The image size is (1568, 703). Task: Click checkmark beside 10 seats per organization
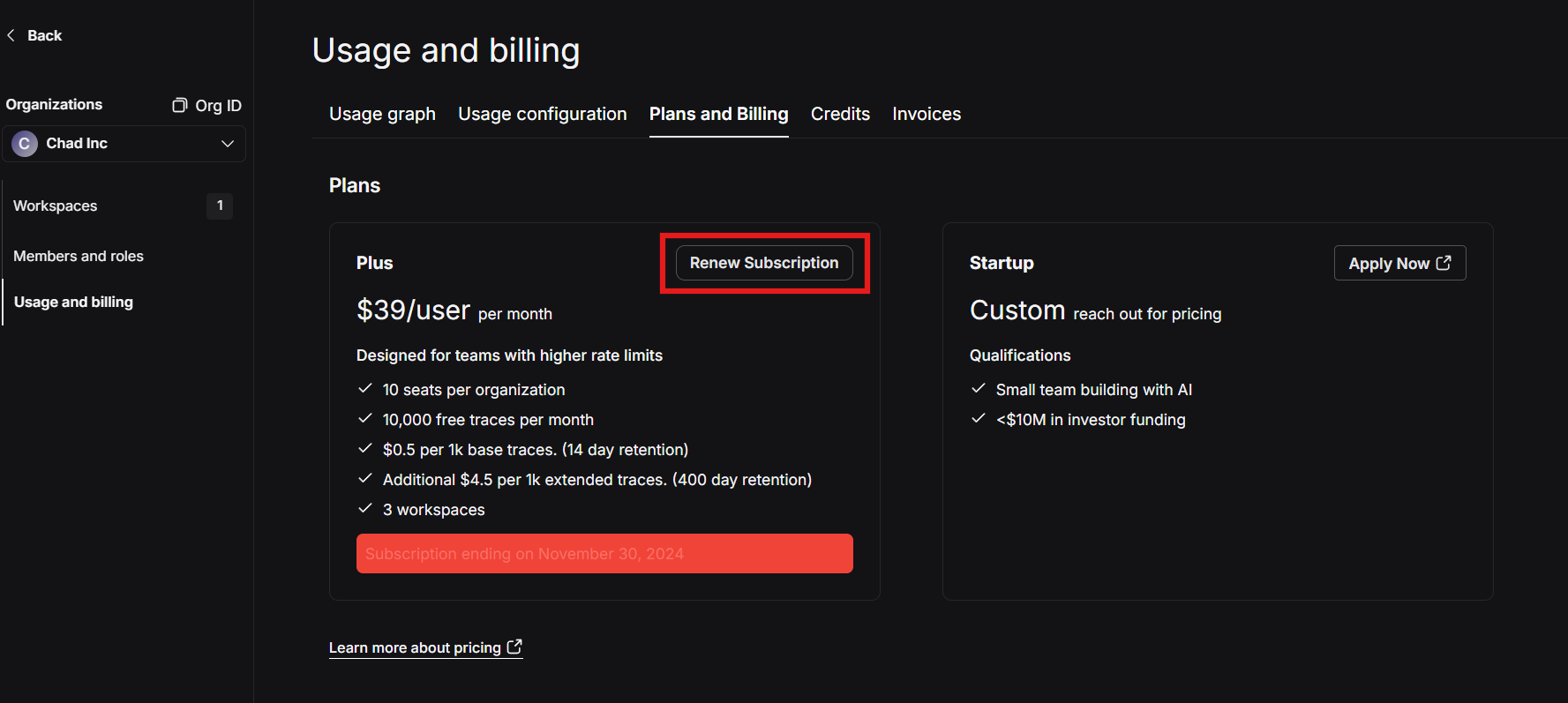[365, 388]
